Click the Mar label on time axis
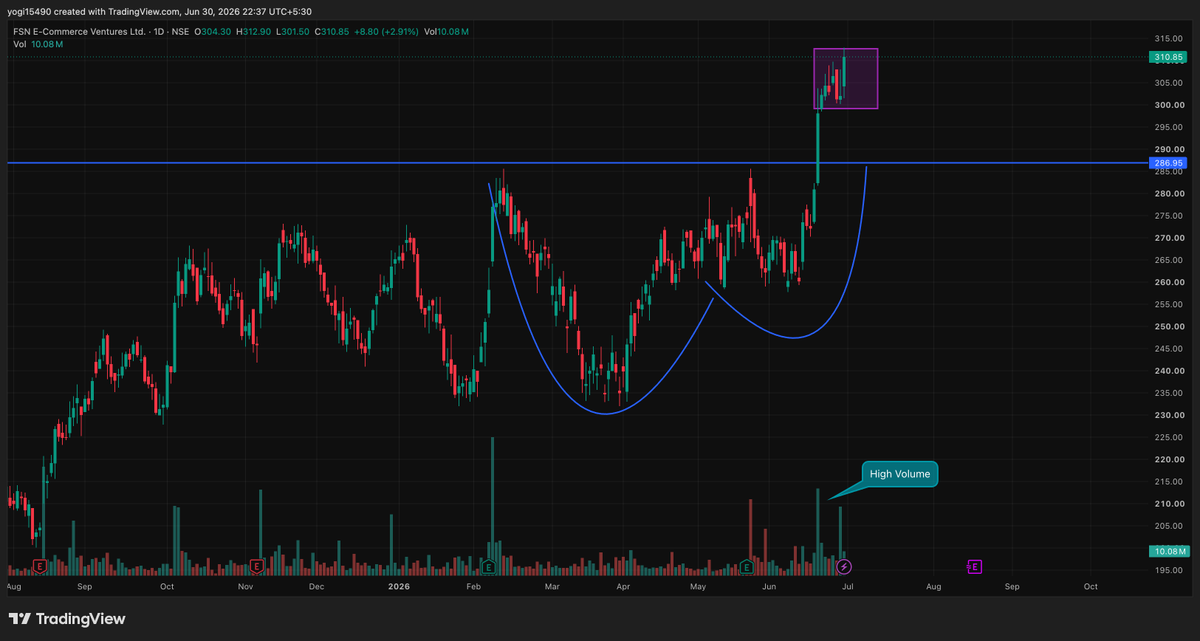Screen dimensions: 1200x641 coord(551,586)
